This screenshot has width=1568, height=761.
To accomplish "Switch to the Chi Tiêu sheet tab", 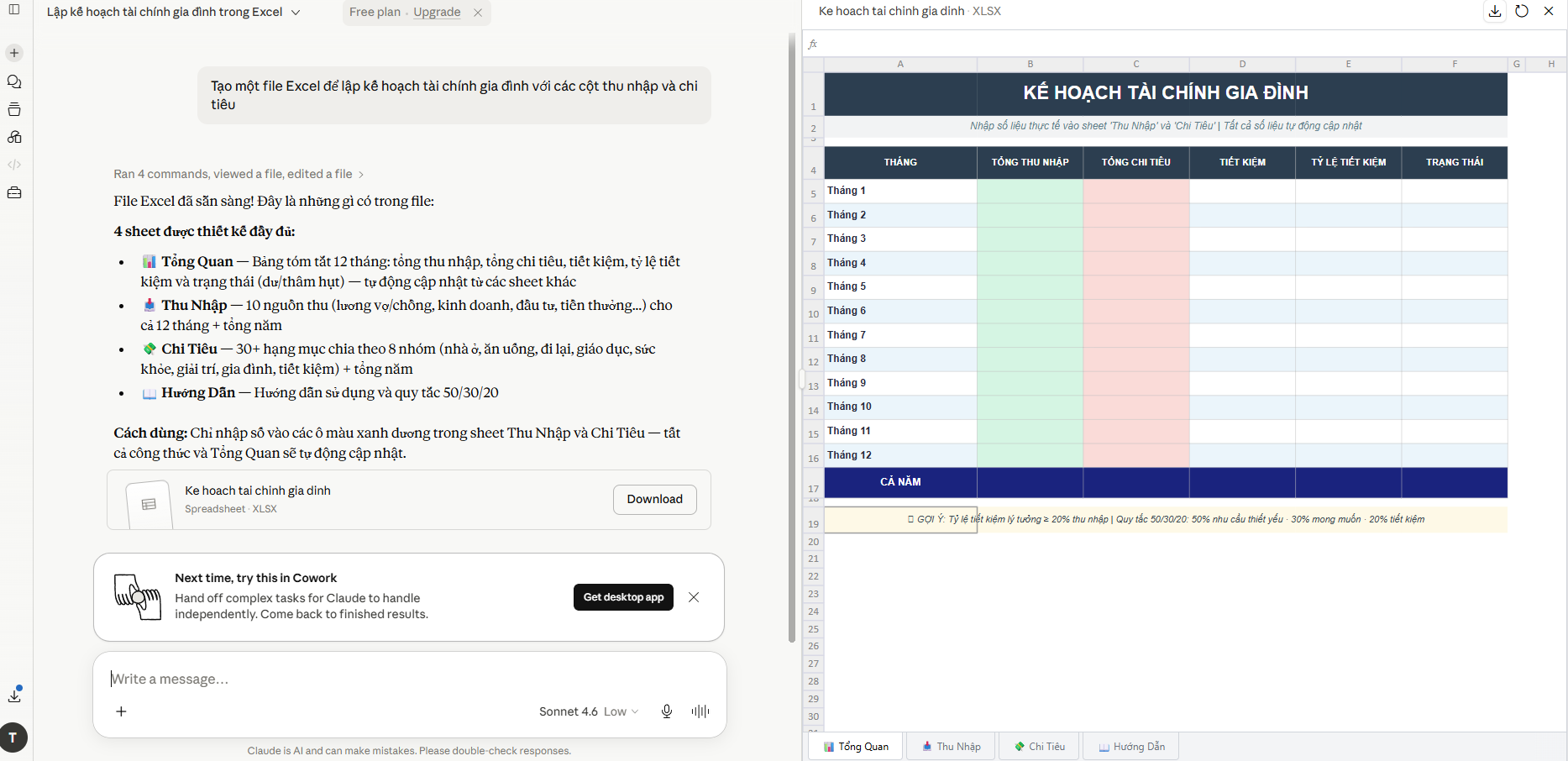I will [1040, 747].
